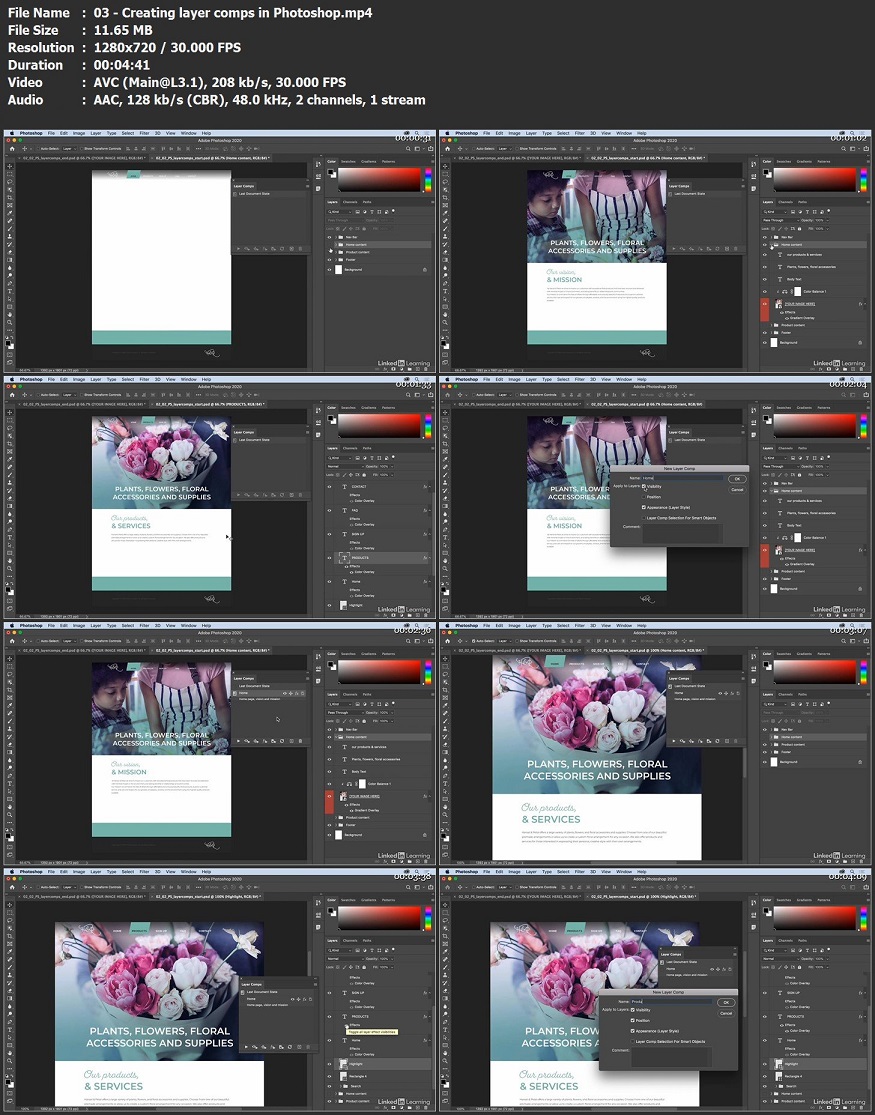
Task: Switch to Channels tab beside blank white canvas
Action: (350, 202)
